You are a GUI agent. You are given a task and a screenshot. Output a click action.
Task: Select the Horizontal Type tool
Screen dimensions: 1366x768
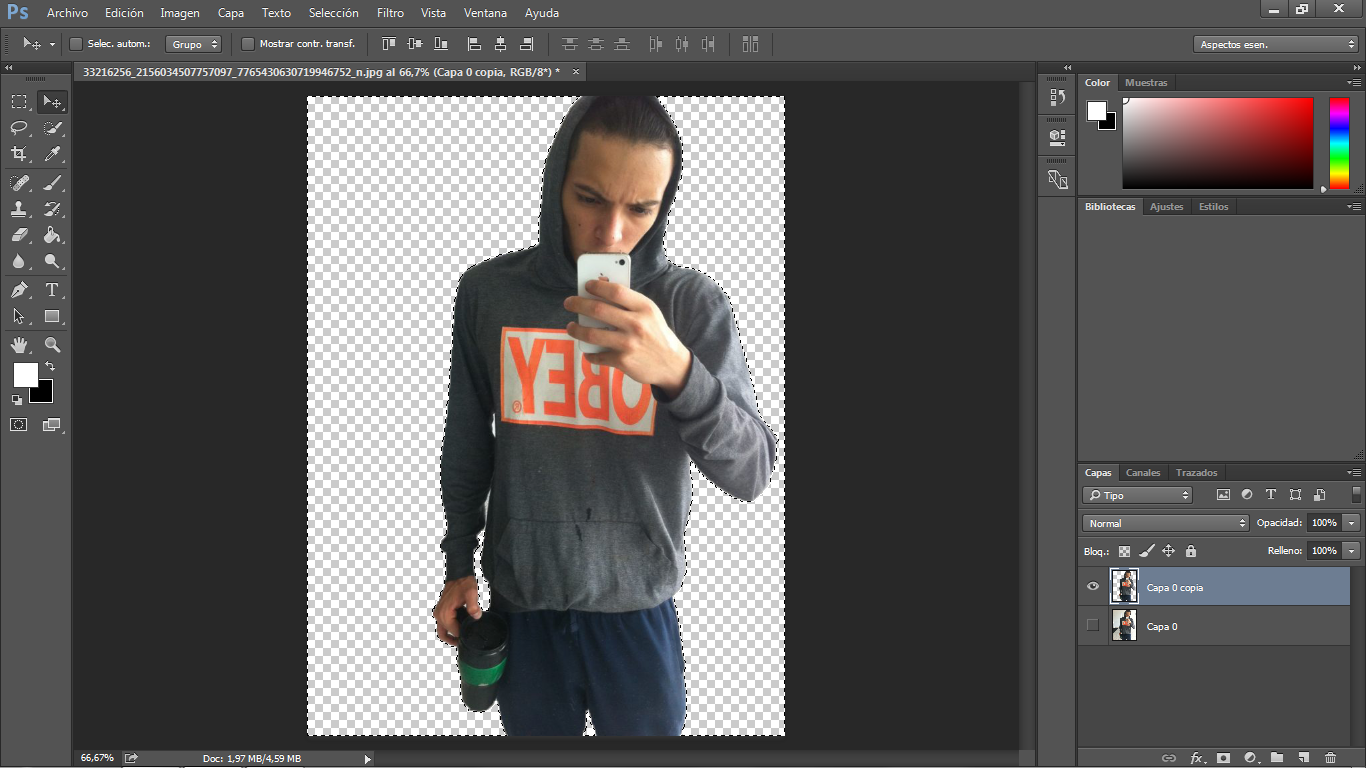52,290
